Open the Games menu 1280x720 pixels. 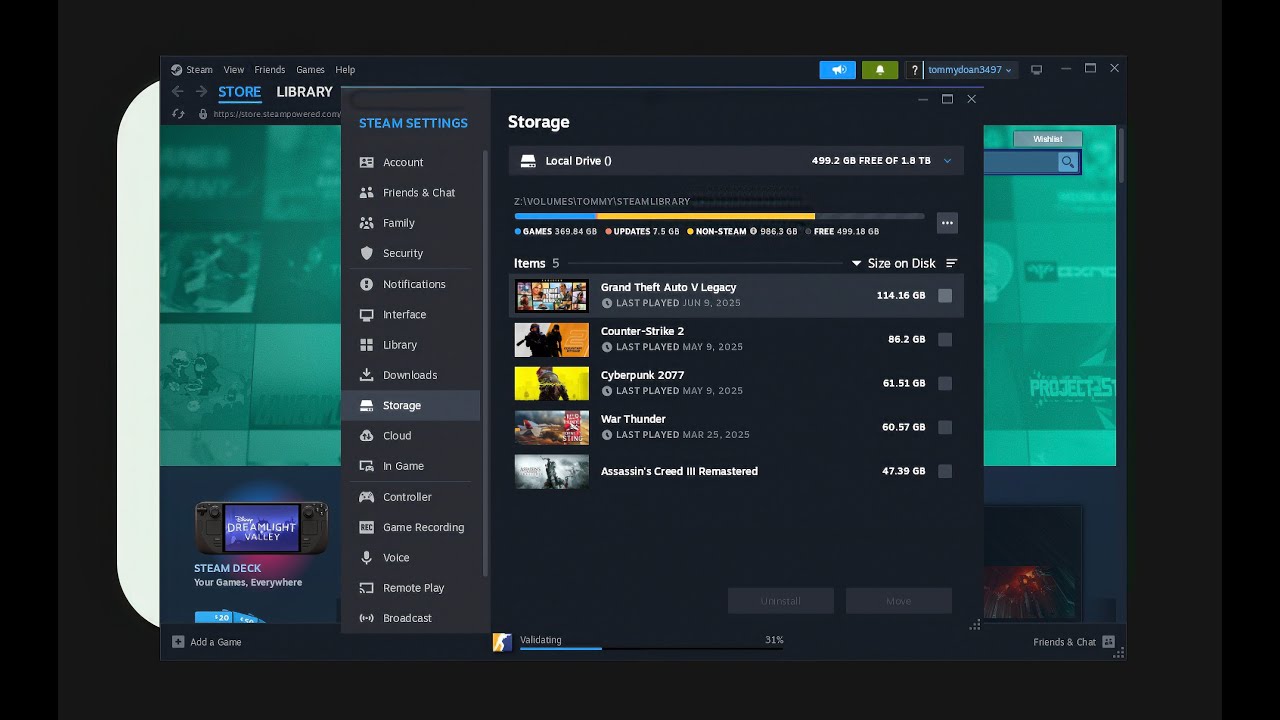pyautogui.click(x=310, y=70)
